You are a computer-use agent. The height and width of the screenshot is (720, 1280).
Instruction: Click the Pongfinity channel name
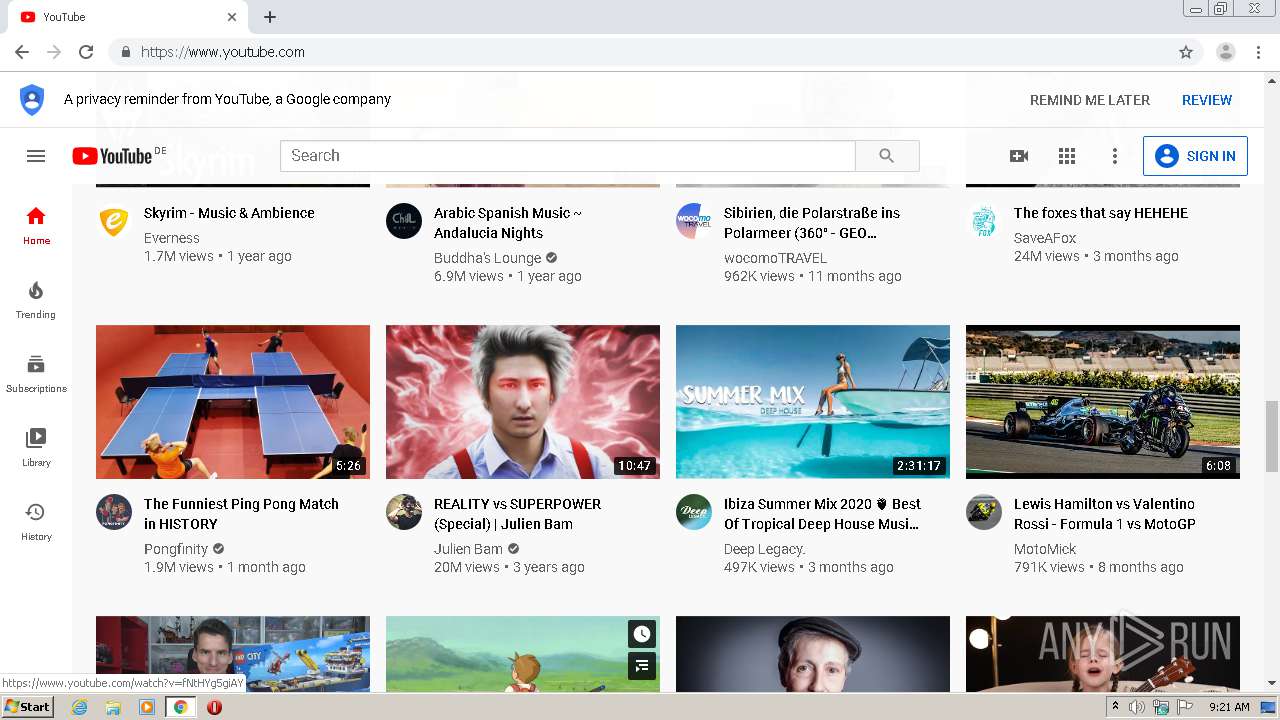tap(176, 549)
